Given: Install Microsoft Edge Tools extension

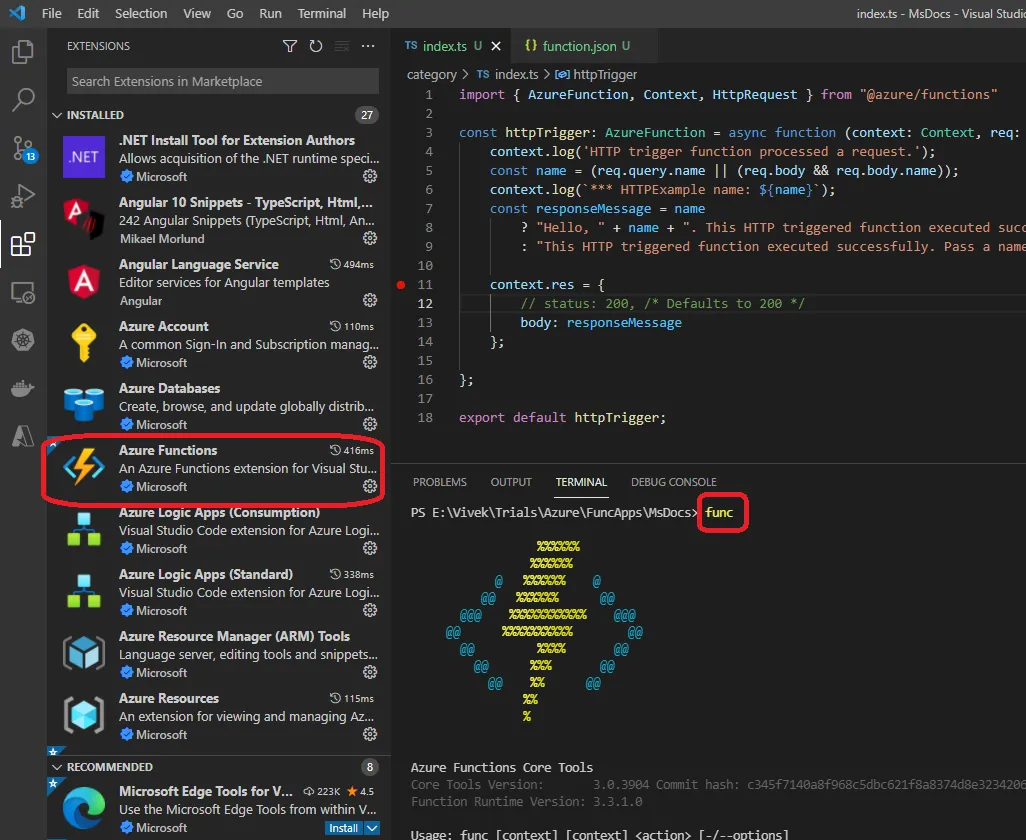Looking at the screenshot, I should click(343, 828).
